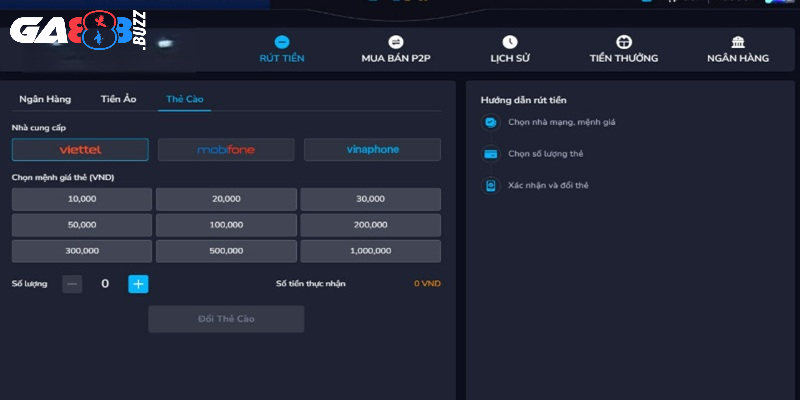The width and height of the screenshot is (800, 400).
Task: Select the 200,000 card denomination
Action: [x=370, y=225]
